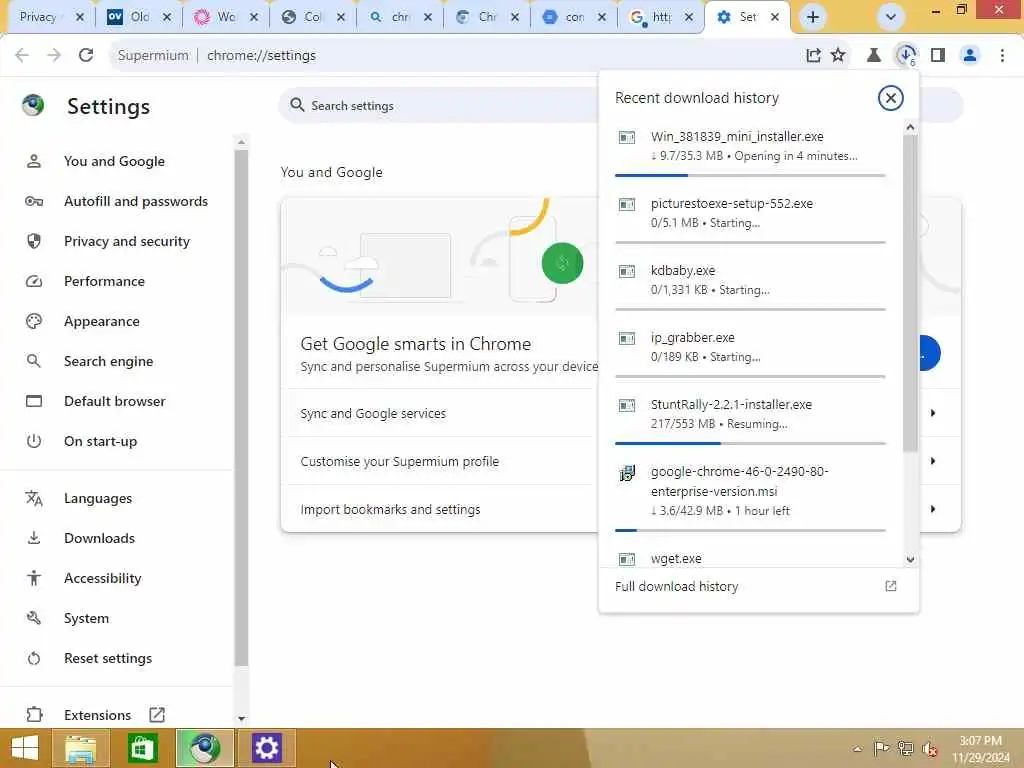The width and height of the screenshot is (1024, 768).
Task: Click the ip_grabber.exe file icon
Action: [x=627, y=338]
